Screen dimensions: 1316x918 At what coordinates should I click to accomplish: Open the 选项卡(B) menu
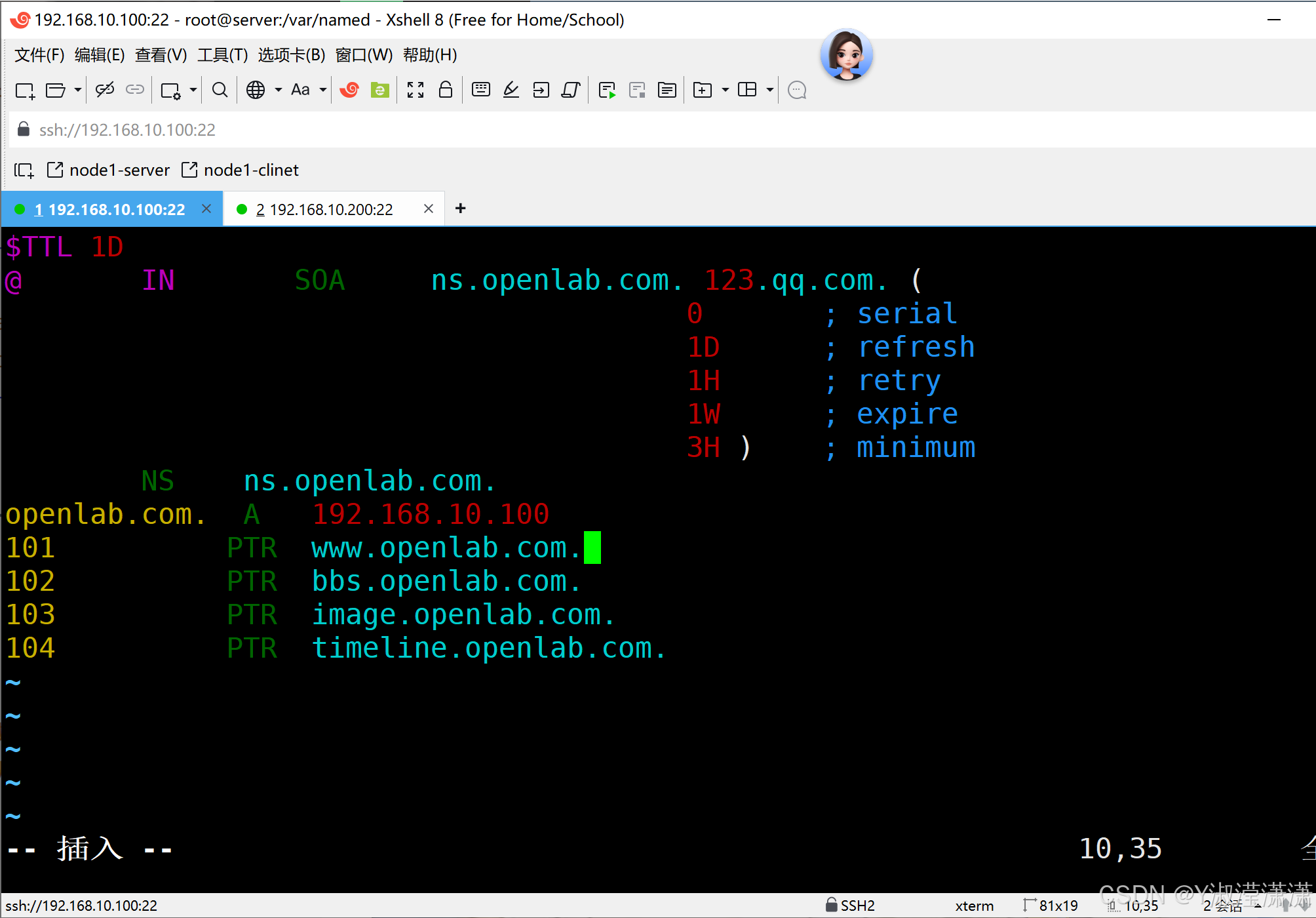coord(291,55)
